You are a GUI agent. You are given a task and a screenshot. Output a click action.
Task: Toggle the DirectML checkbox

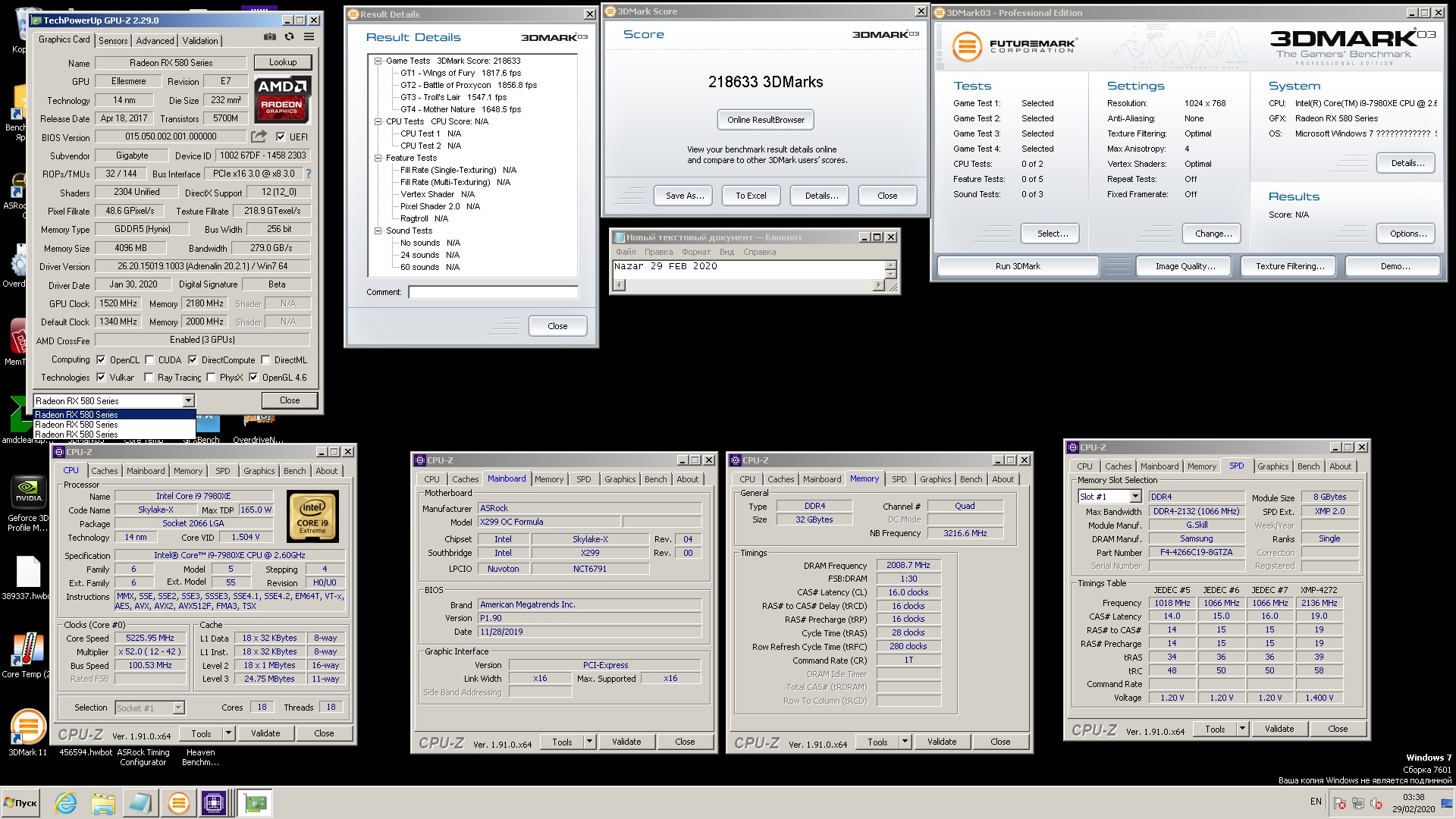click(x=265, y=360)
